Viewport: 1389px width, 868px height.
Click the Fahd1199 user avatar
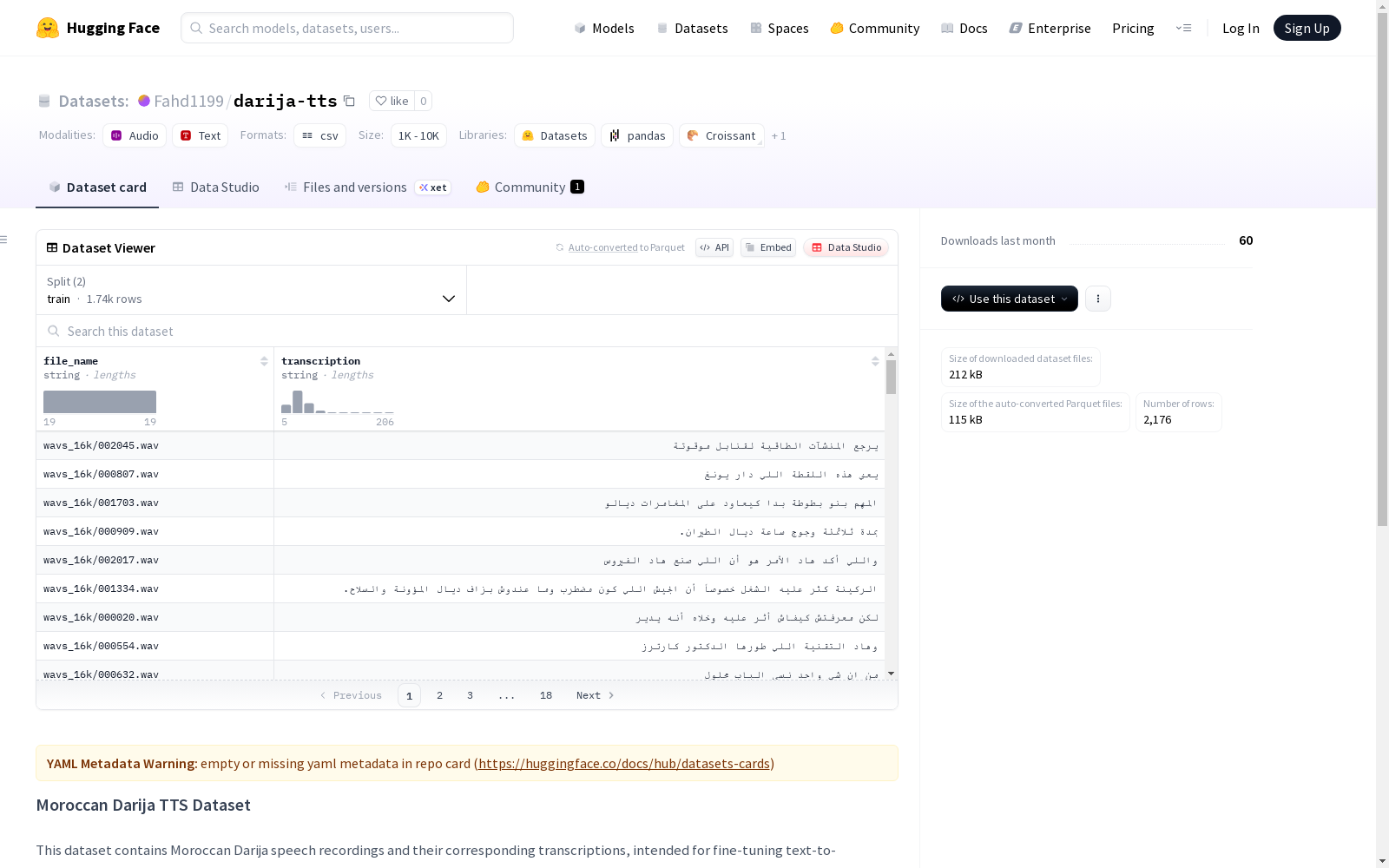coord(144,101)
